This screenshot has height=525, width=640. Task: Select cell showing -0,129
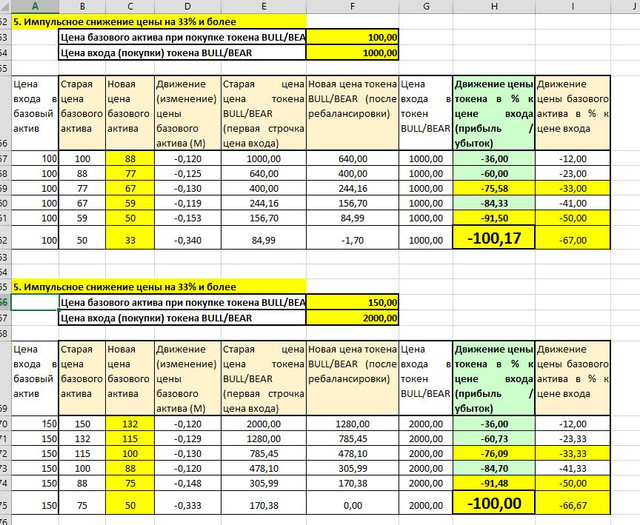188,439
